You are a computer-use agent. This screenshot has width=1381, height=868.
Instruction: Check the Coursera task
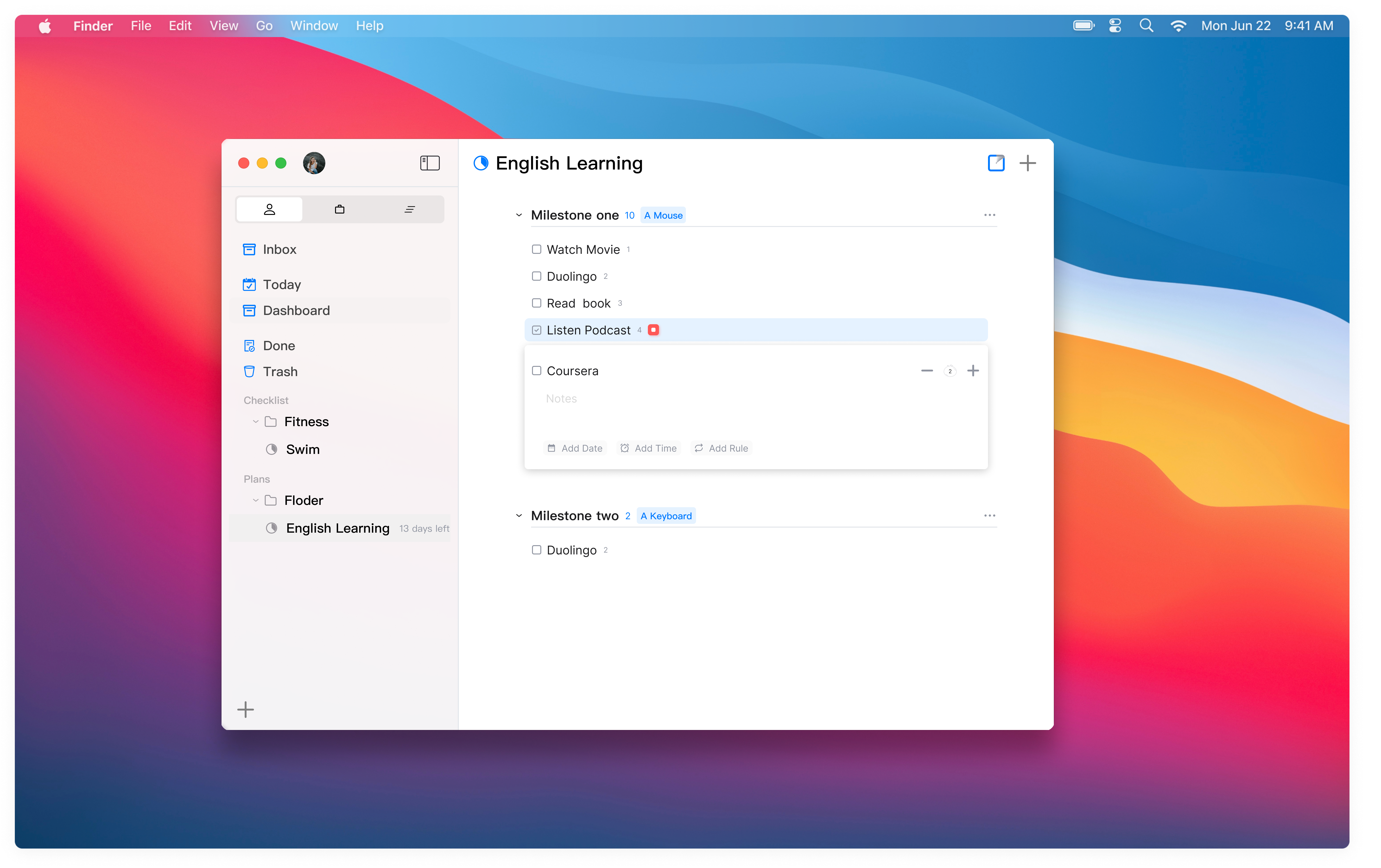[x=536, y=371]
